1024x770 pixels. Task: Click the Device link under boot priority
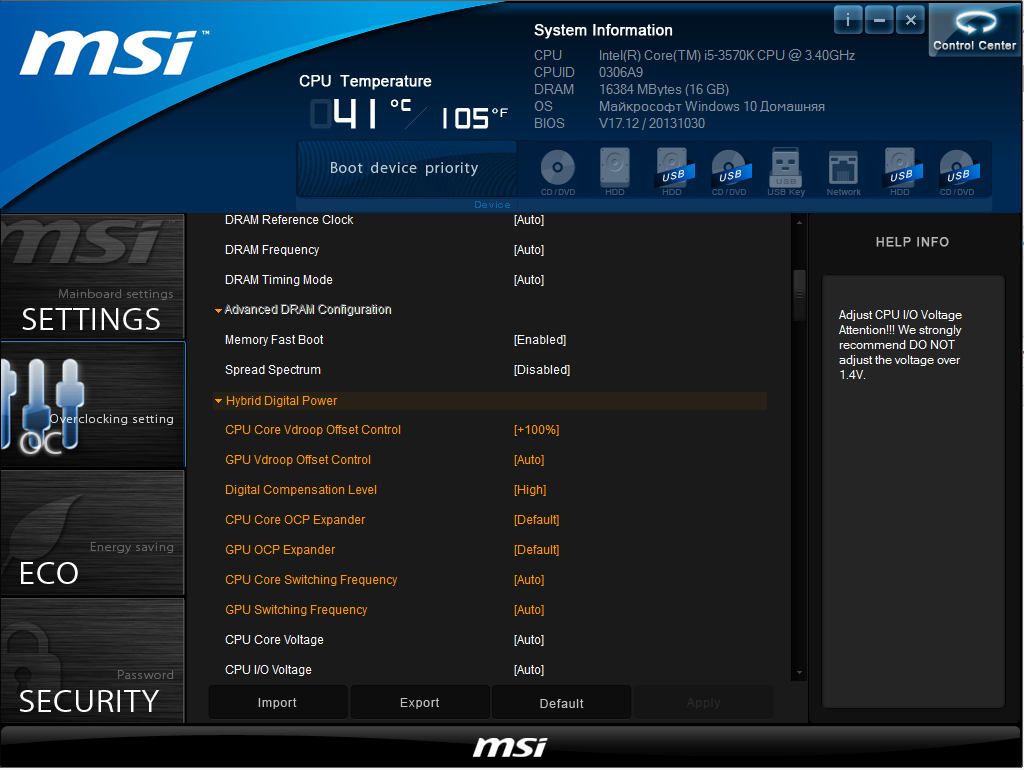(492, 205)
